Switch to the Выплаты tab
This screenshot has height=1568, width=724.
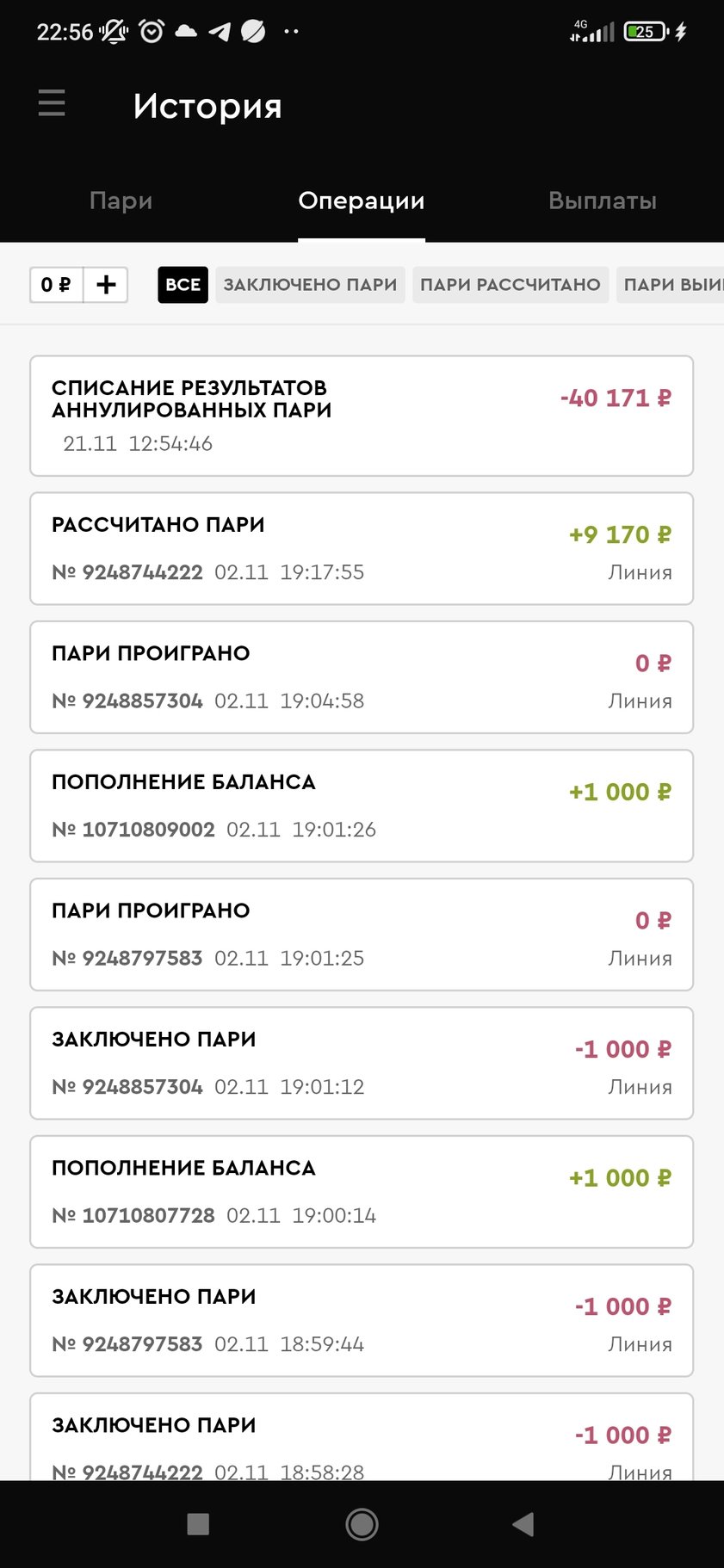(x=602, y=201)
